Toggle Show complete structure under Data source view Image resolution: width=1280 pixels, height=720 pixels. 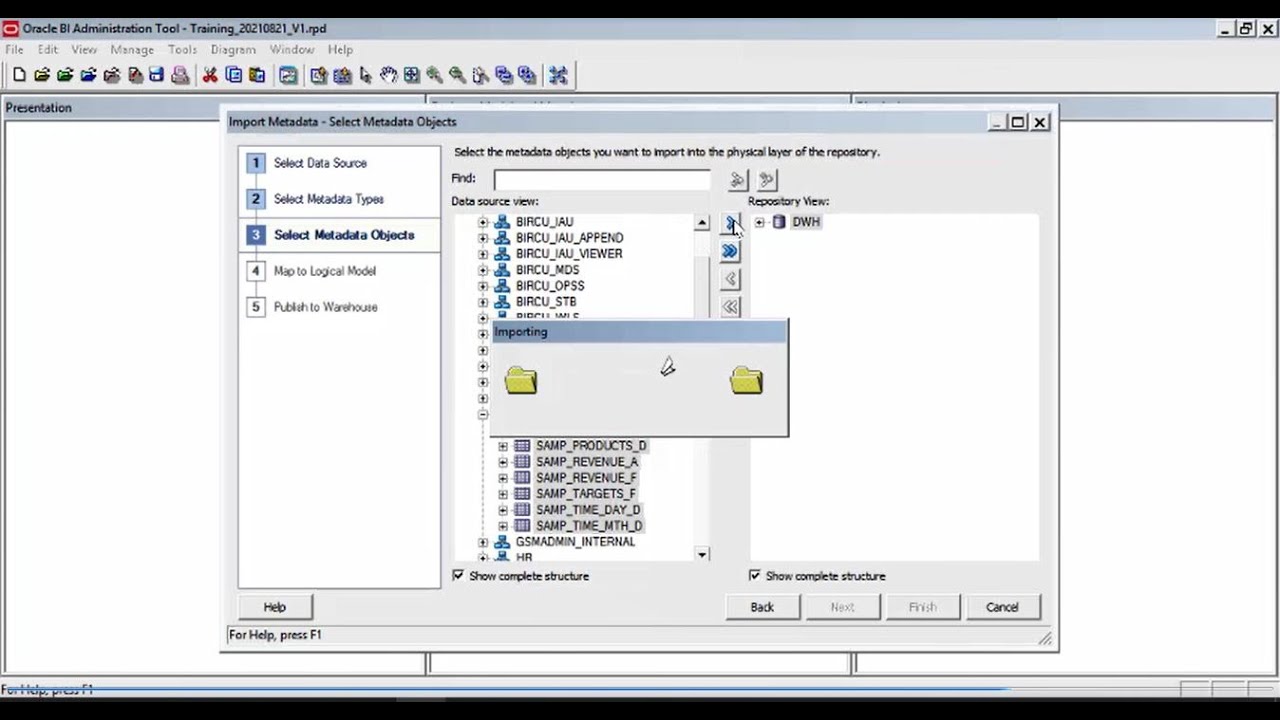[x=458, y=576]
